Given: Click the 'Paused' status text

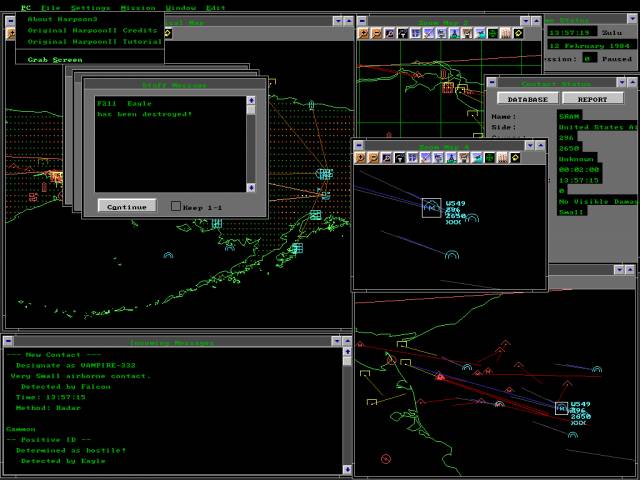Looking at the screenshot, I should click(617, 59).
